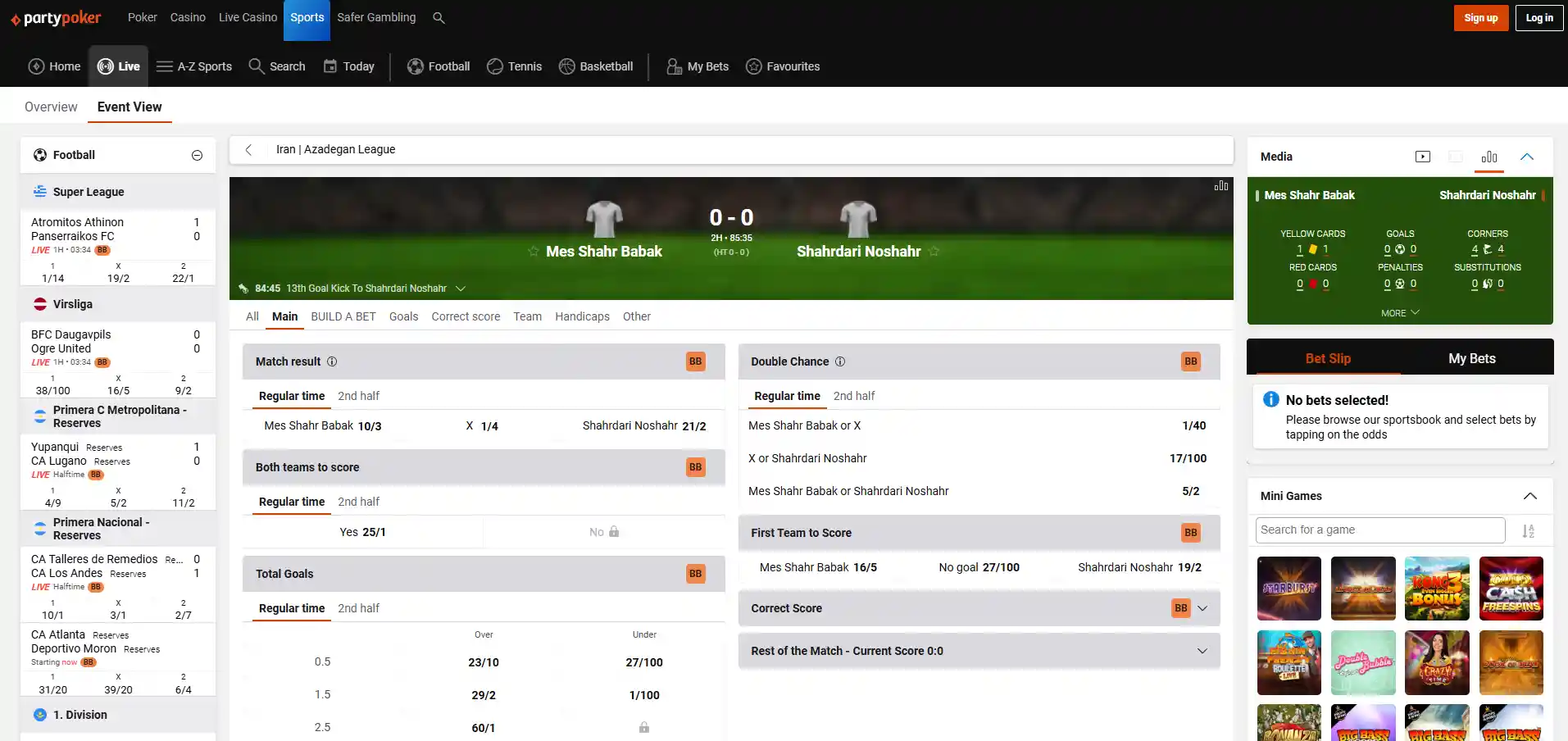
Task: Expand MORE stats in the Media panel
Action: (x=1400, y=313)
